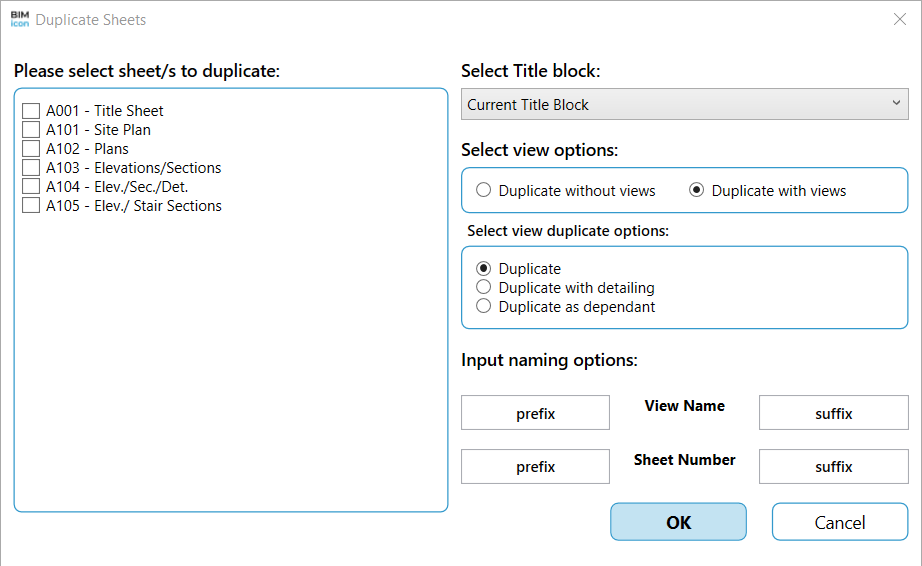Focus the Sheet Number suffix field
The image size is (922, 566).
[x=833, y=467]
